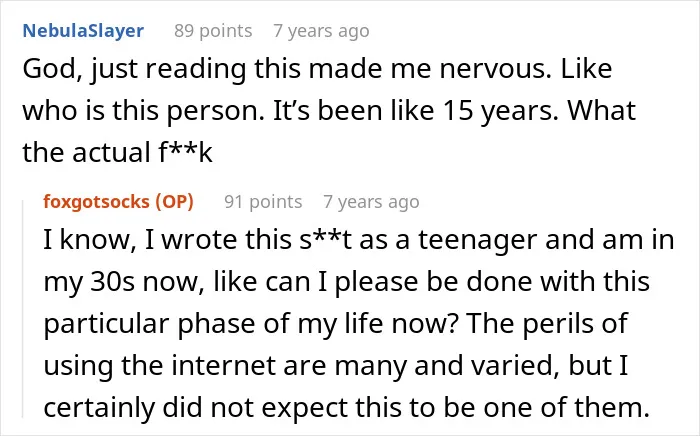Image resolution: width=700 pixels, height=436 pixels.
Task: Click the word 'teenager' in the reply
Action: (x=477, y=241)
